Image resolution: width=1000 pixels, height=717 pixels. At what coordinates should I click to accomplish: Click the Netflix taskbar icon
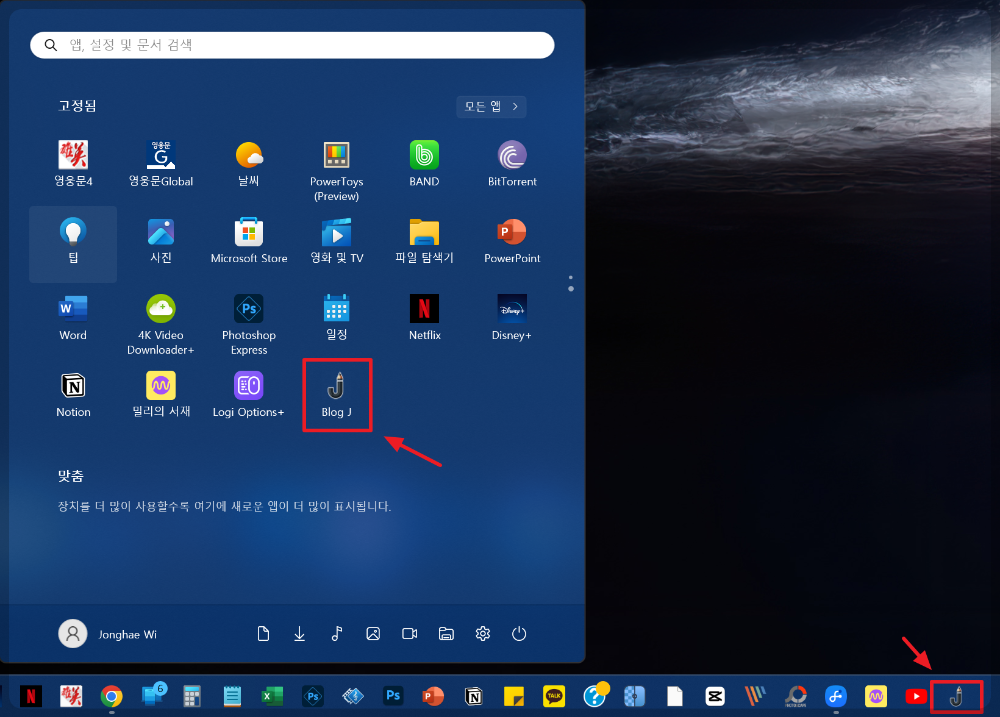tap(31, 696)
